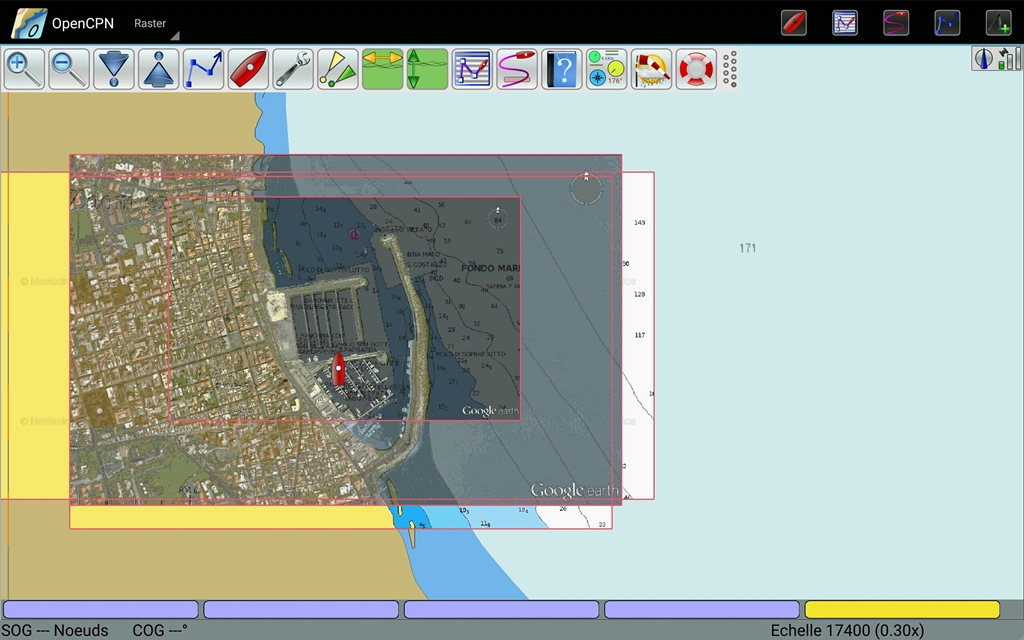
Task: Open the Raster chart type dropdown
Action: (x=155, y=24)
